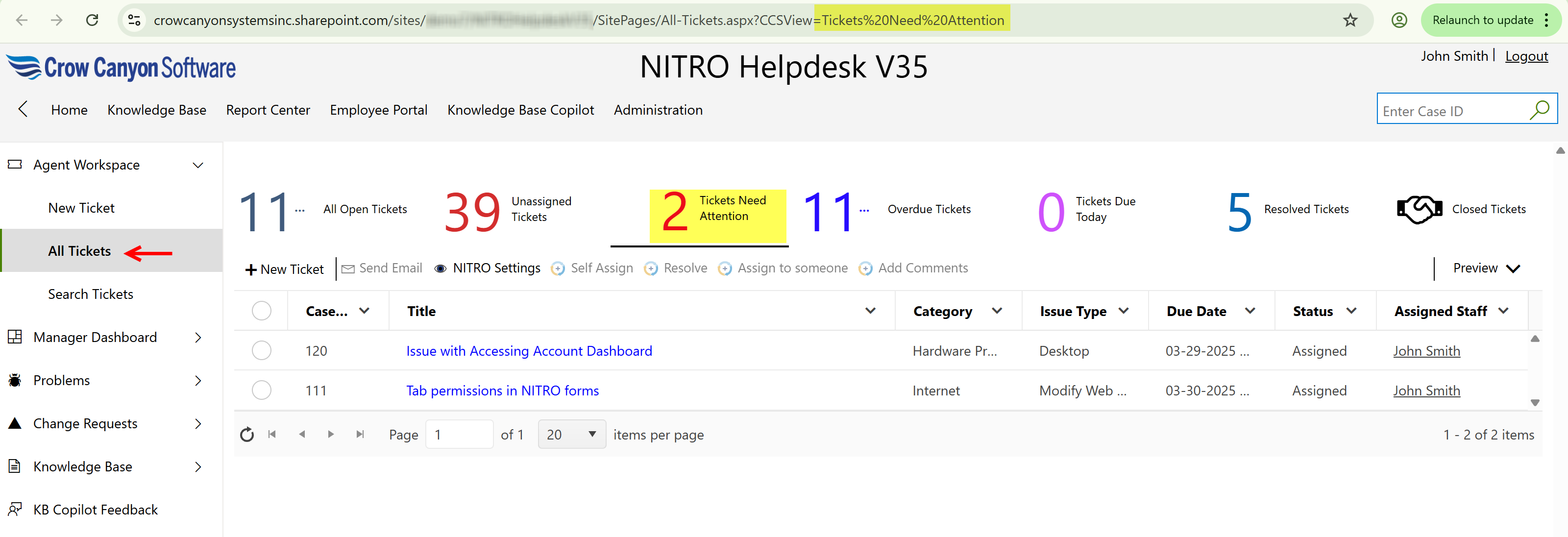Click the select-all circle in table header
Image resolution: width=1568 pixels, height=537 pixels.
click(x=262, y=311)
